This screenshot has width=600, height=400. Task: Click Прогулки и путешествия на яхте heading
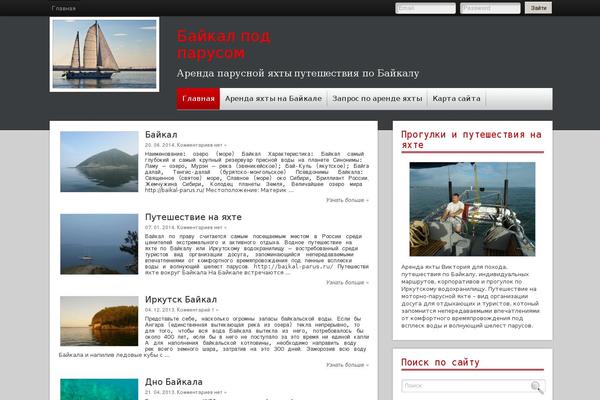[x=471, y=140]
